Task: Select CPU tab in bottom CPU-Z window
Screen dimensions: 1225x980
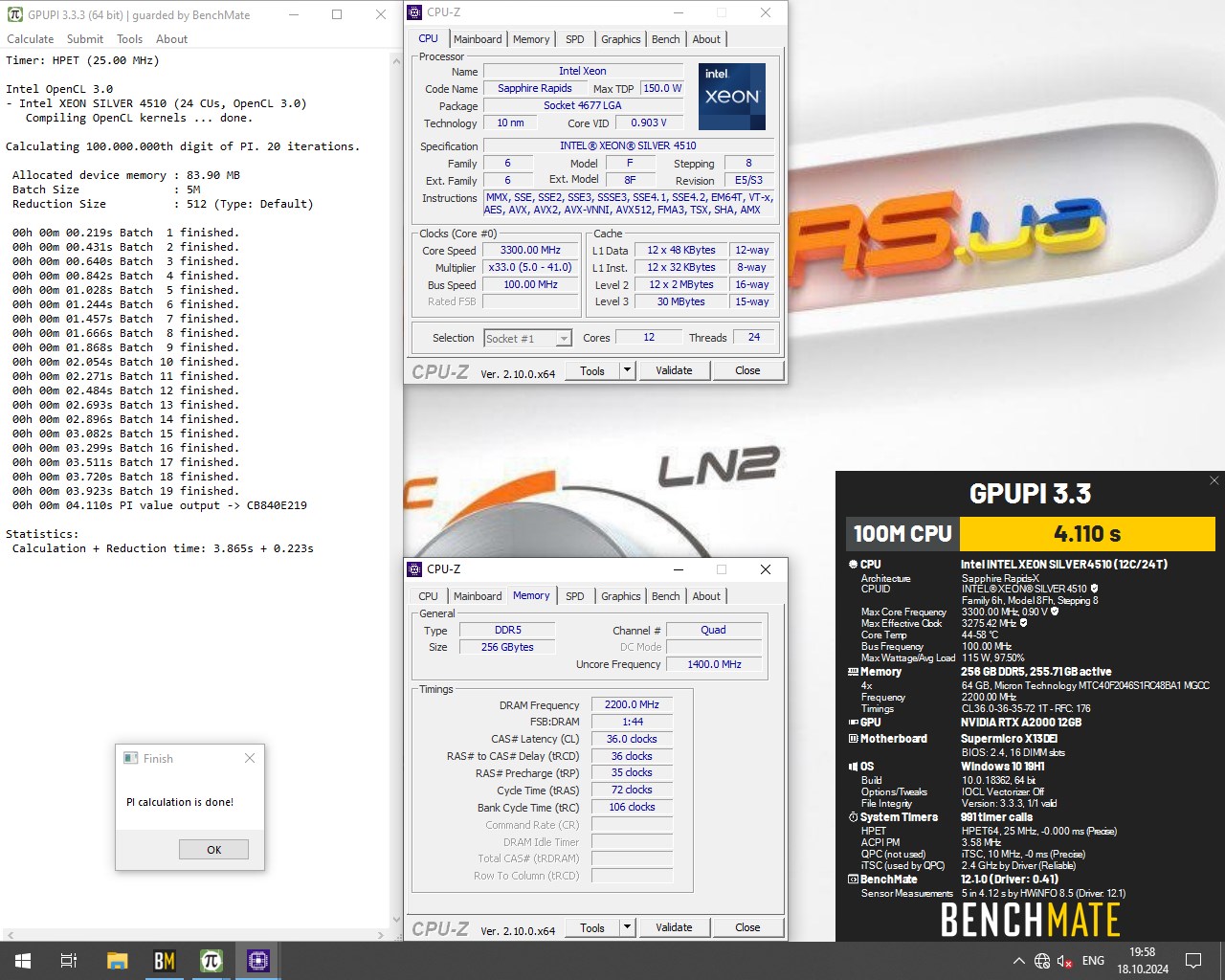Action: tap(428, 596)
